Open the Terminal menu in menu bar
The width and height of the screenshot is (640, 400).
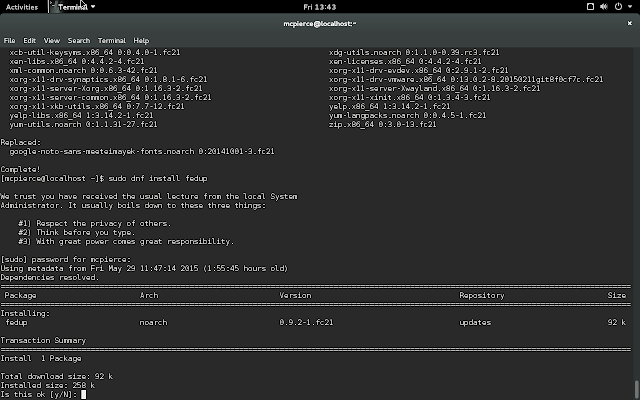pos(112,40)
